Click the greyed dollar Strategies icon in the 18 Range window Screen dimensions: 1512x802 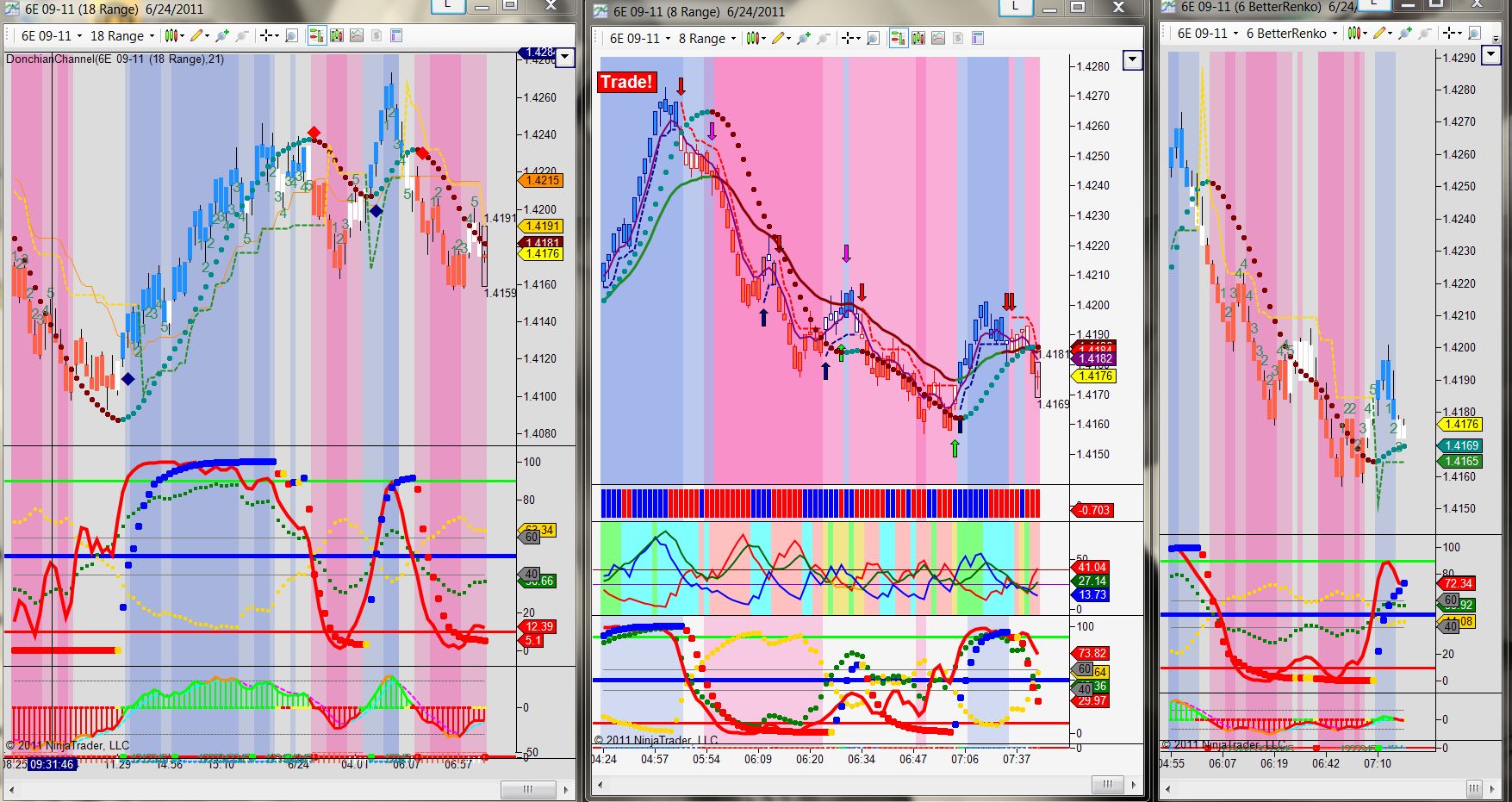pos(376,36)
